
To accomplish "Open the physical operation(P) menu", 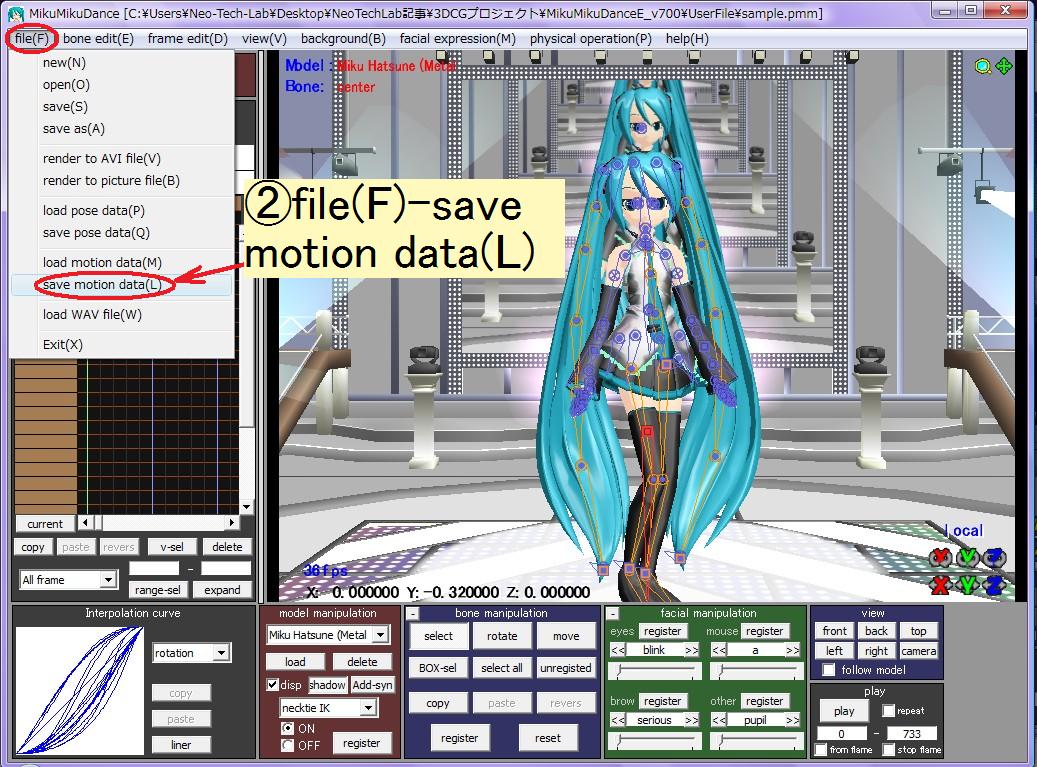I will pos(591,38).
